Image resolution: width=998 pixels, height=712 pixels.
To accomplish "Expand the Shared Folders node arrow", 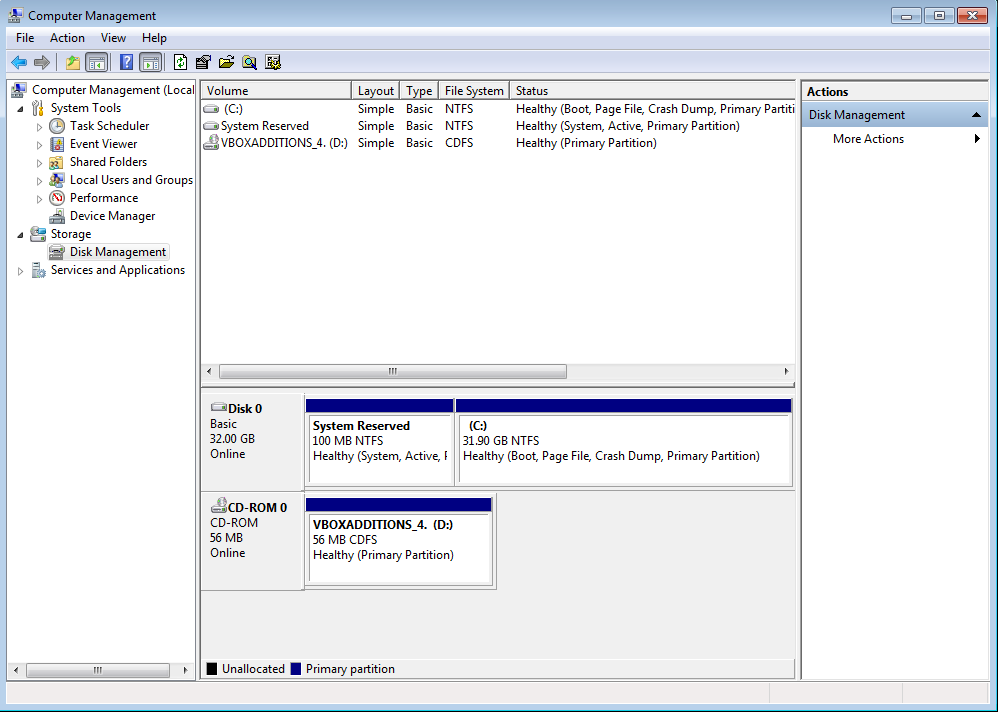I will 39,163.
